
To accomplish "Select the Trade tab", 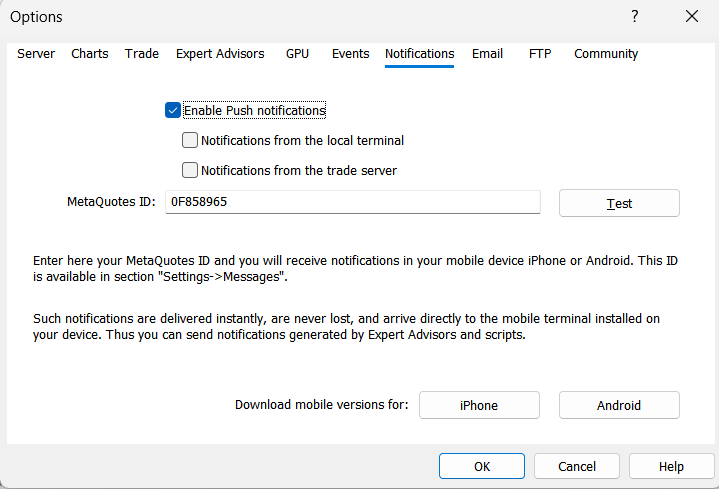I will (142, 54).
